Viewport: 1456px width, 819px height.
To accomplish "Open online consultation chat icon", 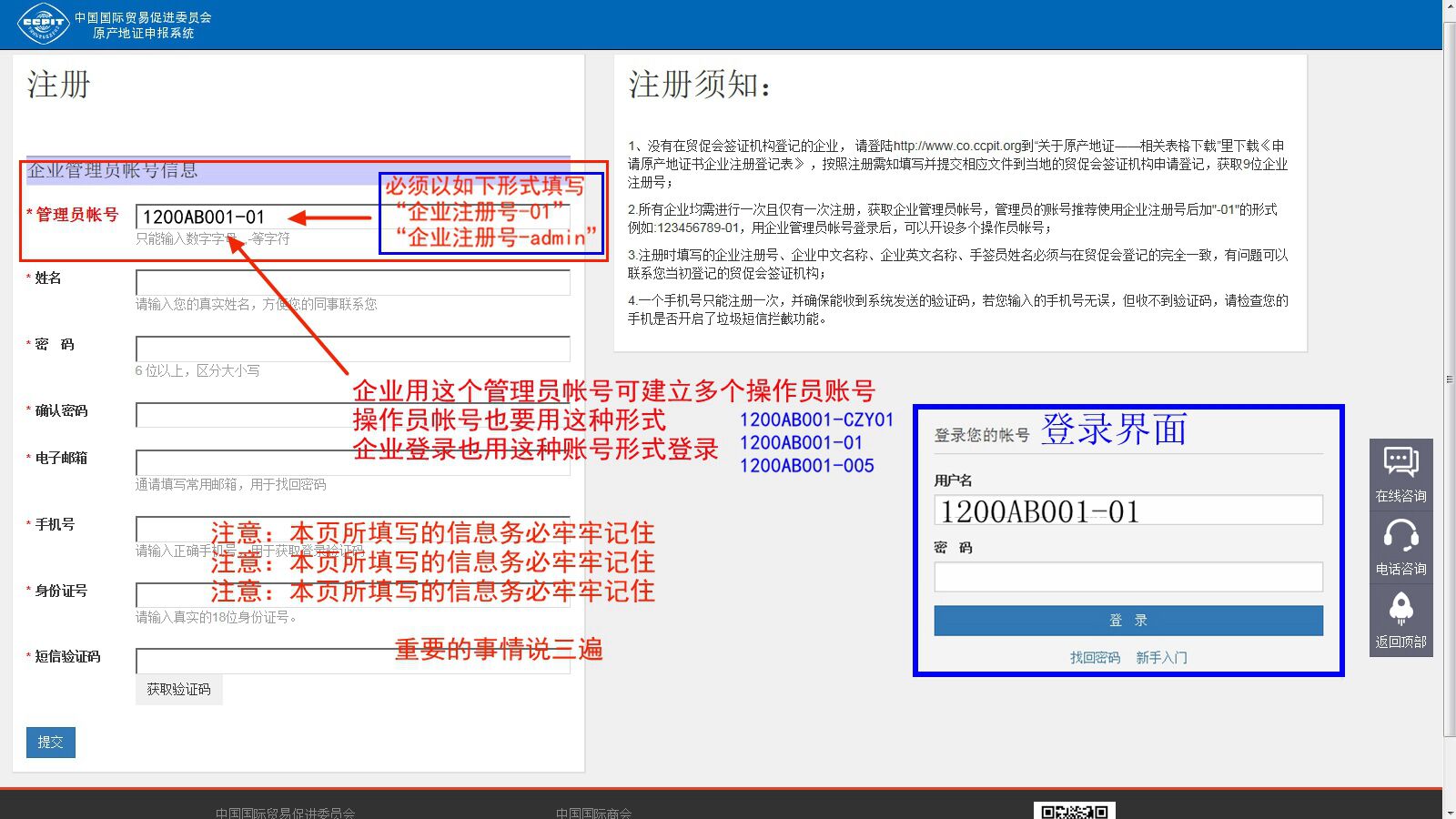I will [x=1400, y=463].
